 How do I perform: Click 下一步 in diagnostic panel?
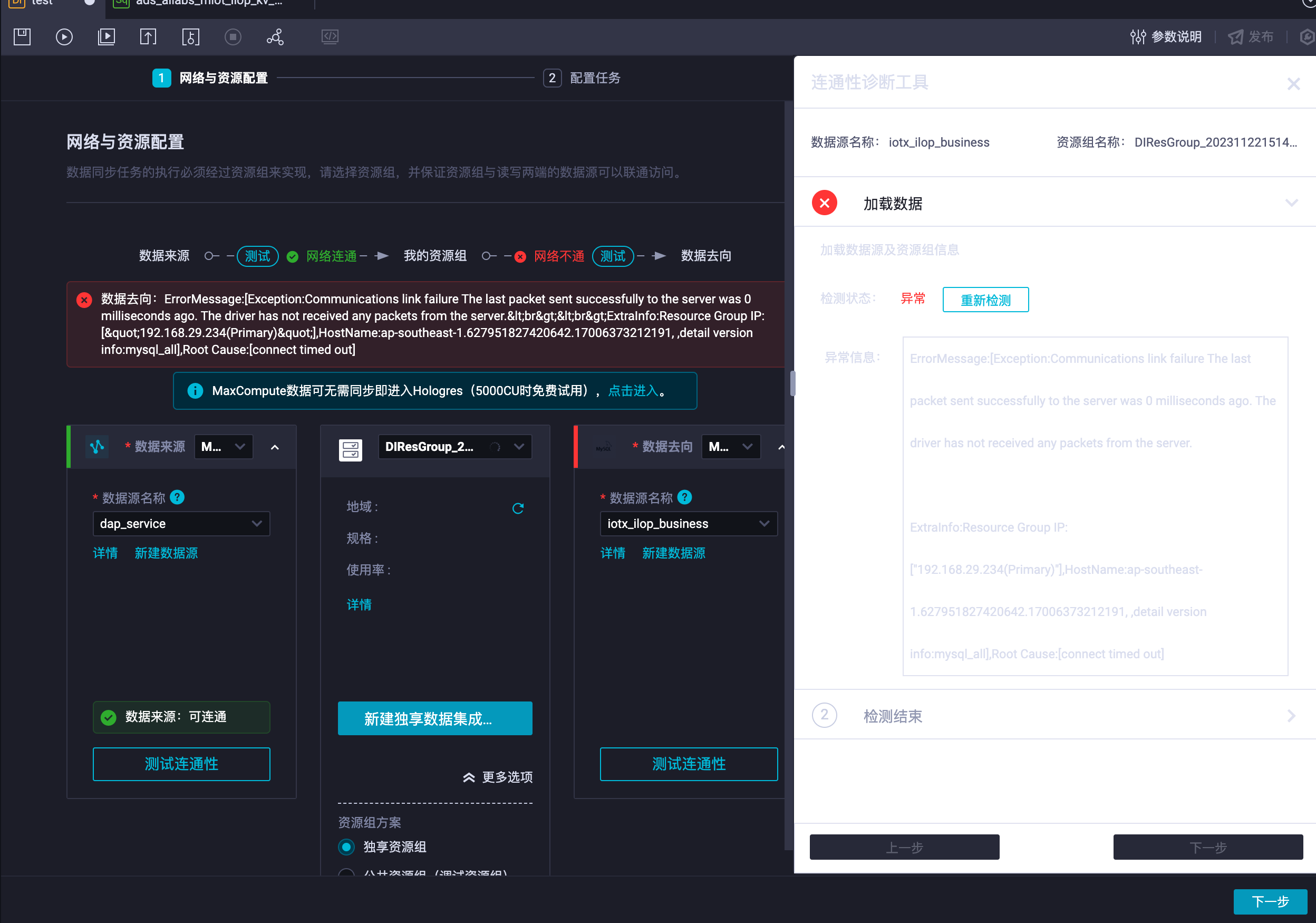(x=1208, y=847)
